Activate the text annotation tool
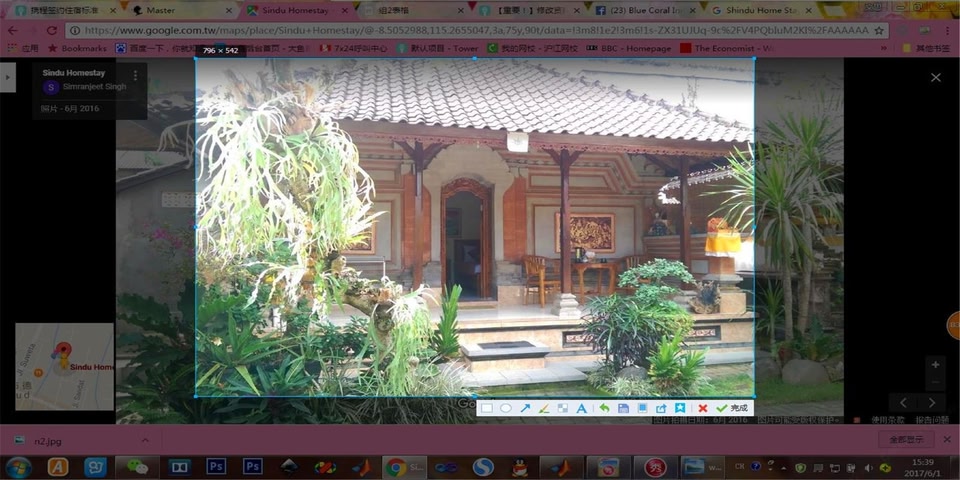 (x=582, y=408)
